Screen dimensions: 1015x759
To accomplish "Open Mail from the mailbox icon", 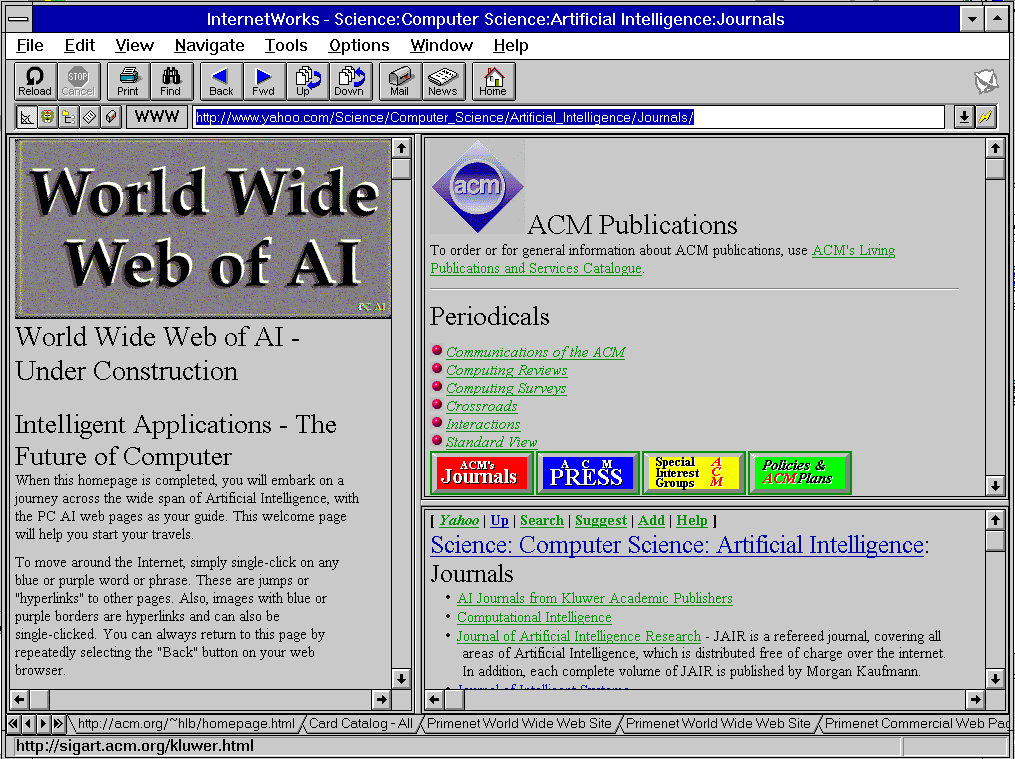I will coord(399,81).
